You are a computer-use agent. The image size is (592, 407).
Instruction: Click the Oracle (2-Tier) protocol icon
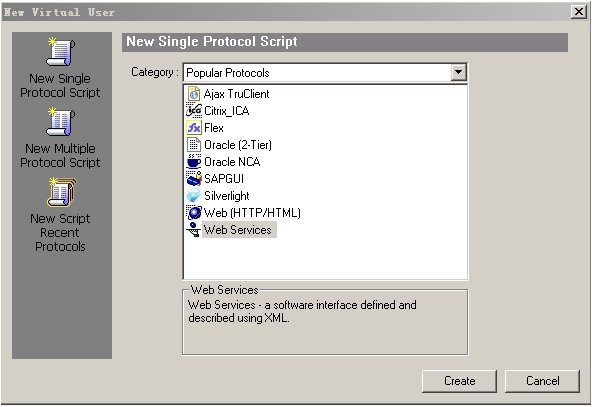[194, 145]
